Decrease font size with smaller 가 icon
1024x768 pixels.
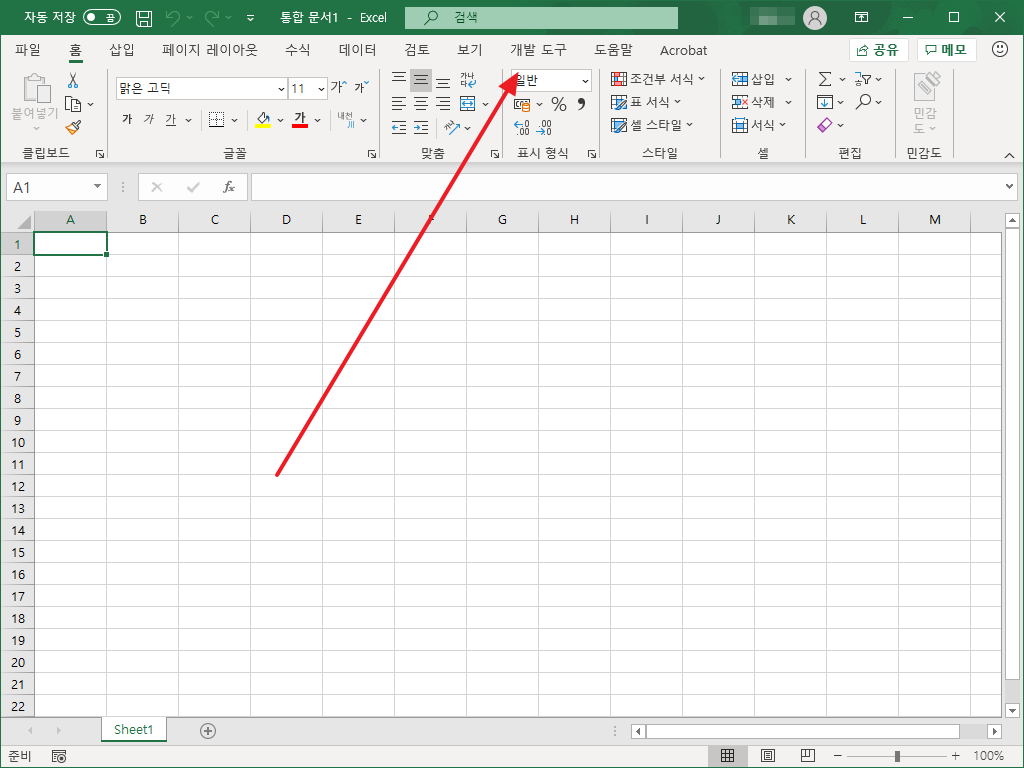click(361, 87)
